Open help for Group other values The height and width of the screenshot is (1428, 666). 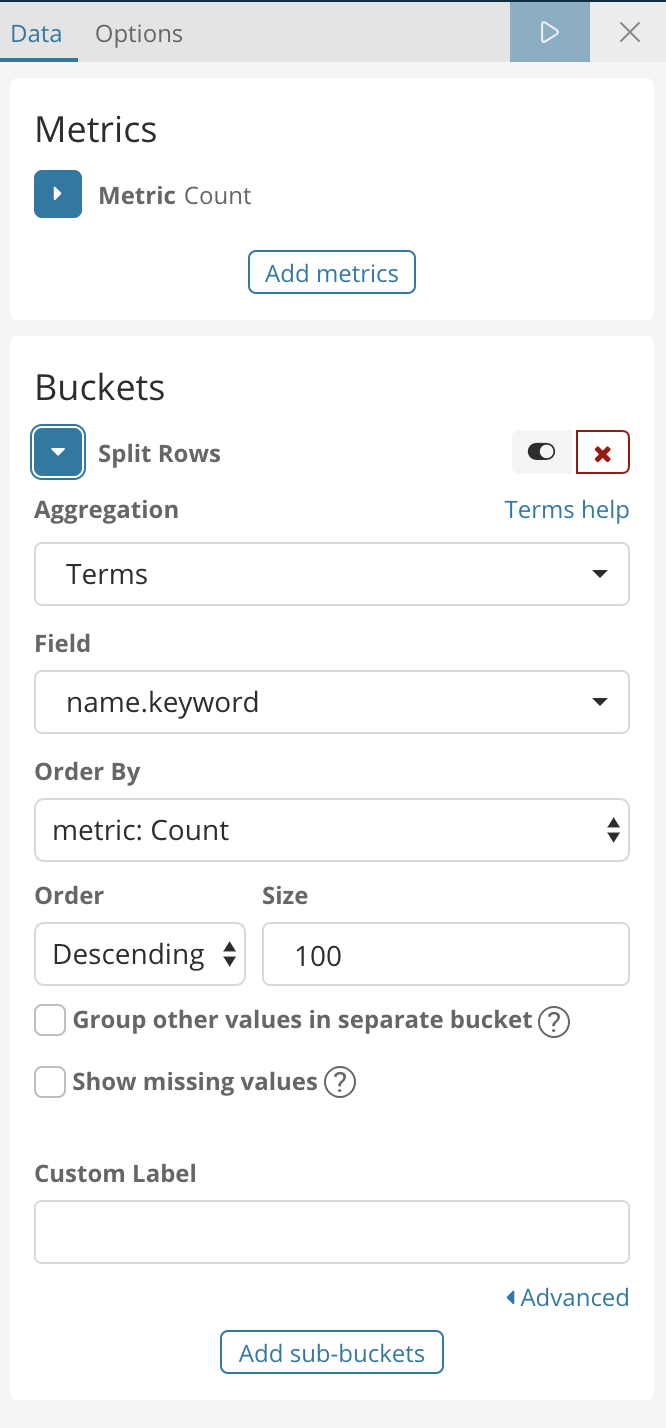coord(554,1022)
